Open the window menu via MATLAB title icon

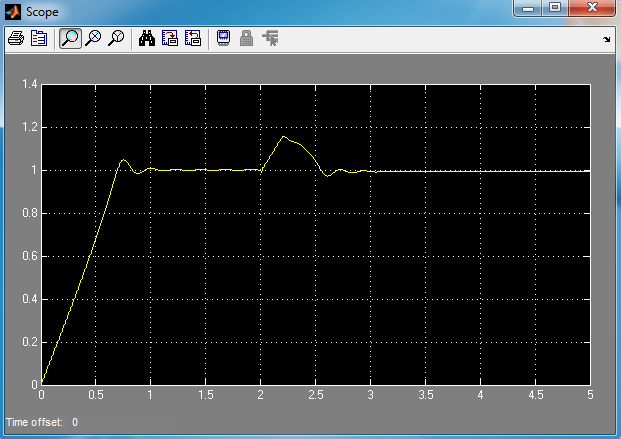click(13, 11)
